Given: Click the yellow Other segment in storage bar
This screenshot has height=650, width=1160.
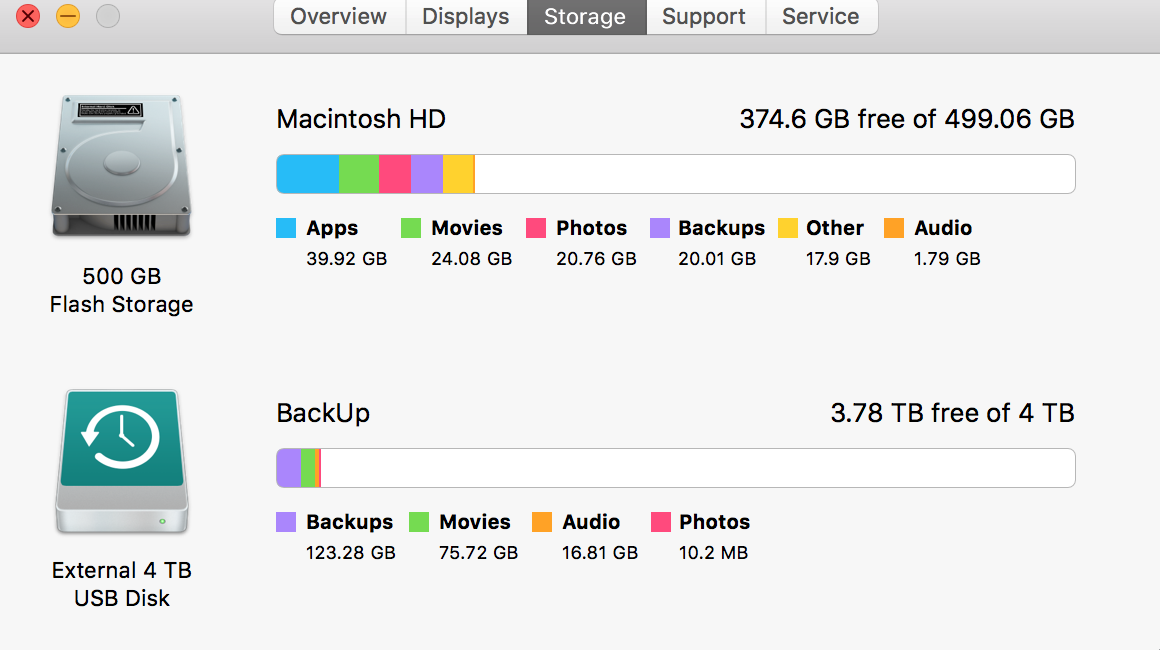Looking at the screenshot, I should coord(458,174).
